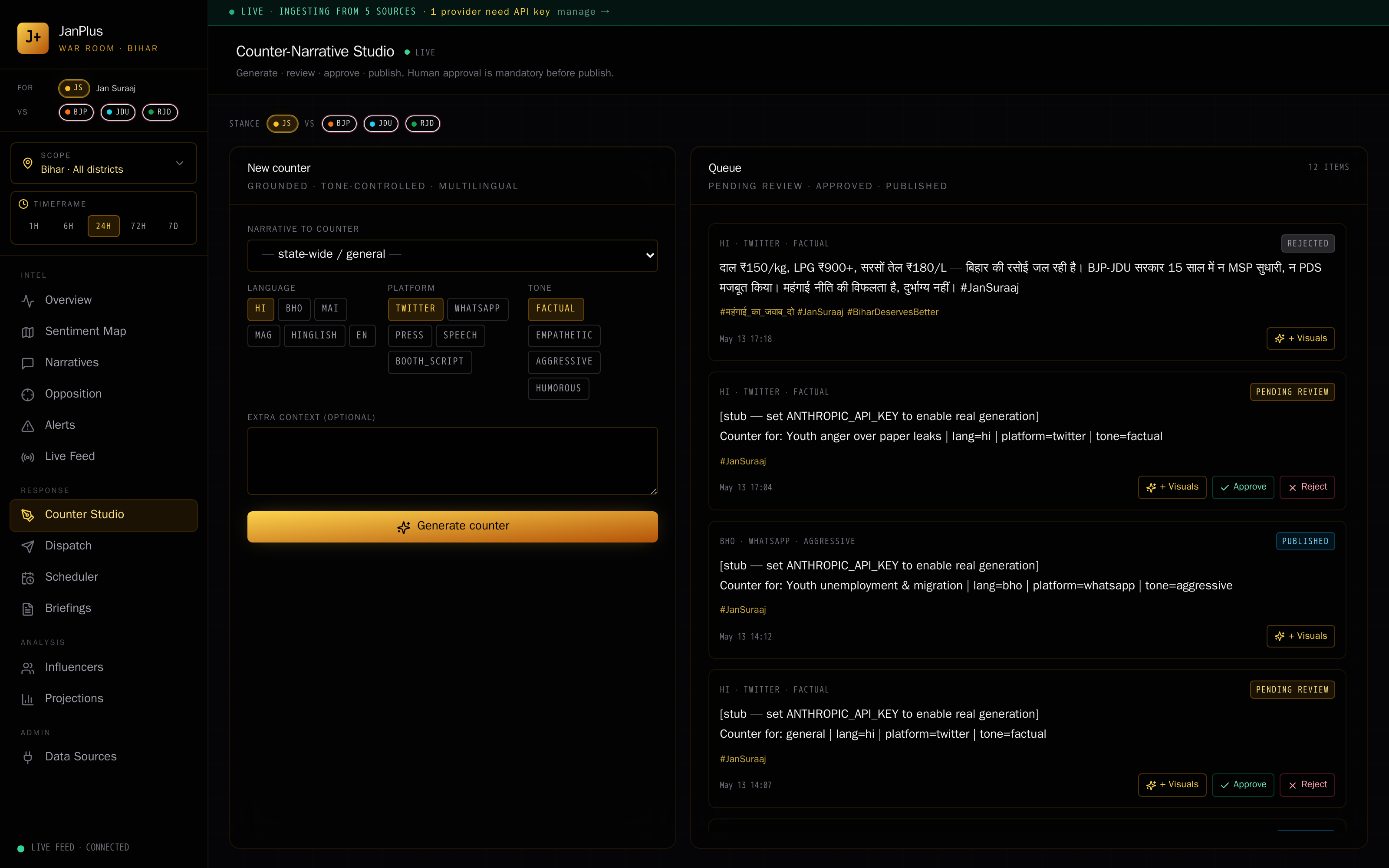
Task: Click the X icon on the 17:04 Reject button
Action: click(1293, 487)
